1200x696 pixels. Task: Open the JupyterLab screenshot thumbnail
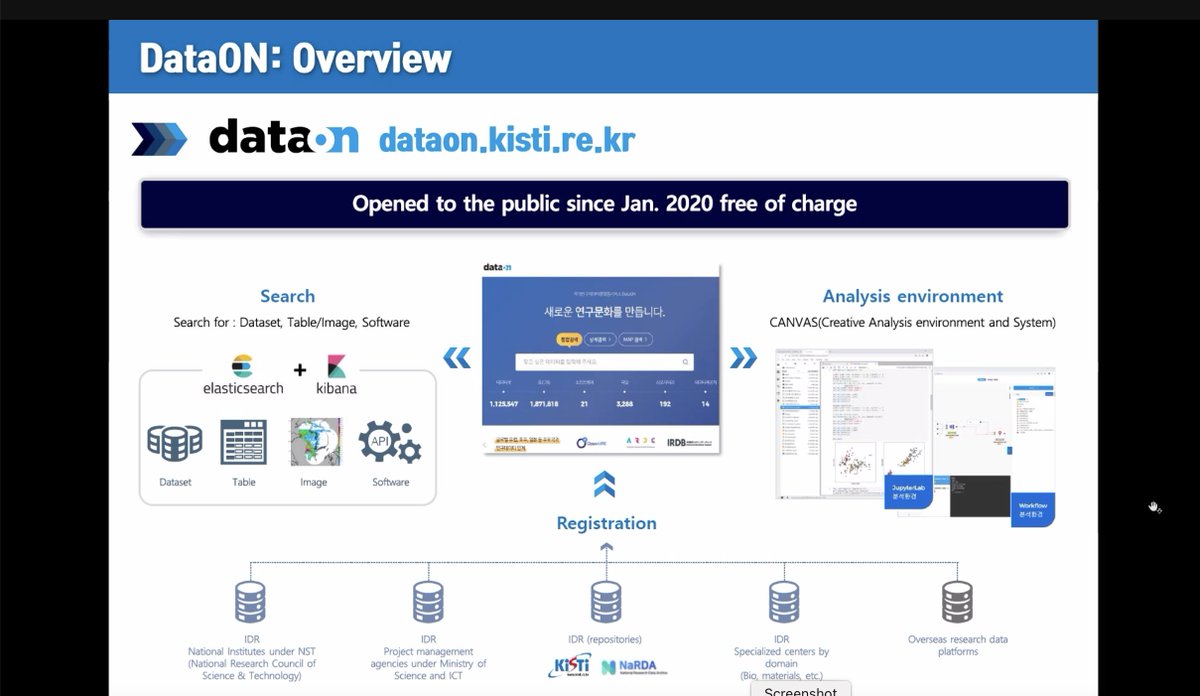855,424
